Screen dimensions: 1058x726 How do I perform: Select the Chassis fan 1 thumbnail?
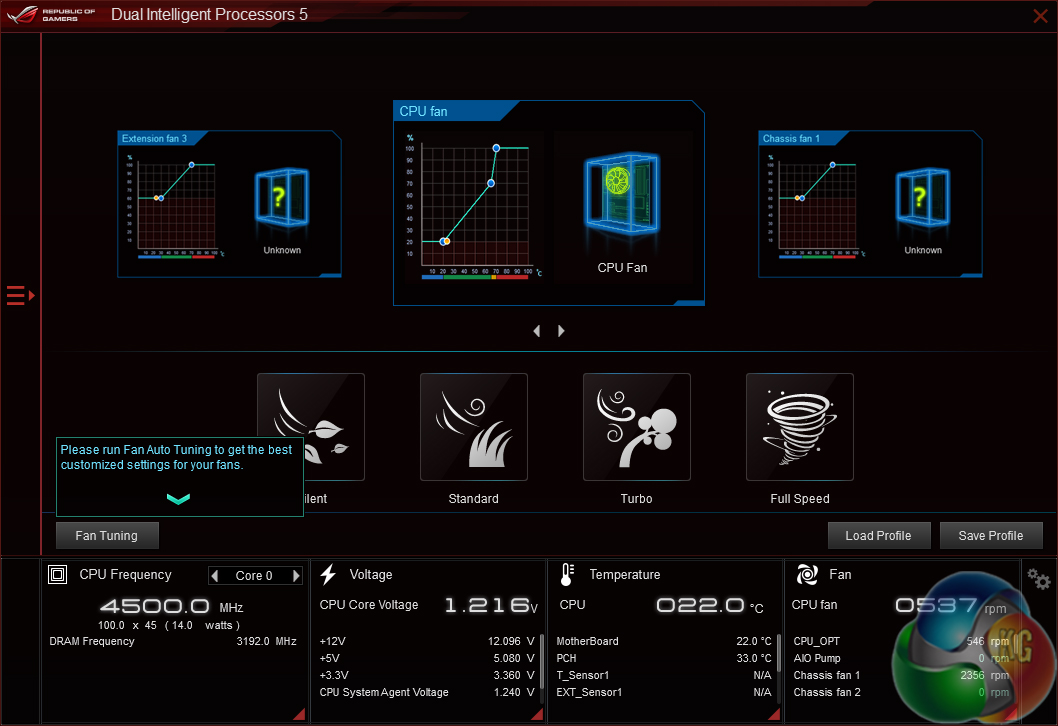pyautogui.click(x=869, y=204)
